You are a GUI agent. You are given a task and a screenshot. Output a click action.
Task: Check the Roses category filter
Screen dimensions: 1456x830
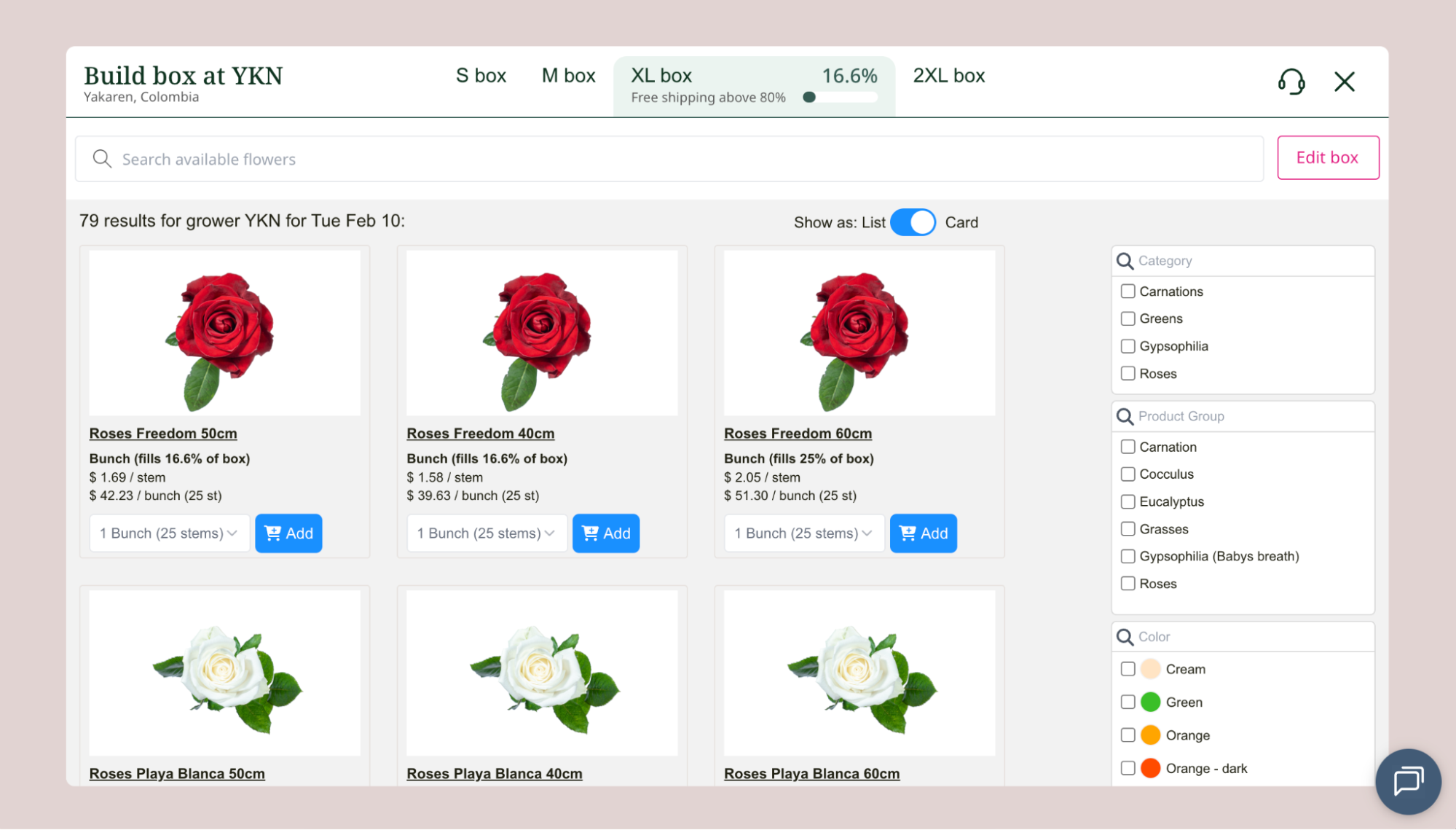pyautogui.click(x=1128, y=373)
